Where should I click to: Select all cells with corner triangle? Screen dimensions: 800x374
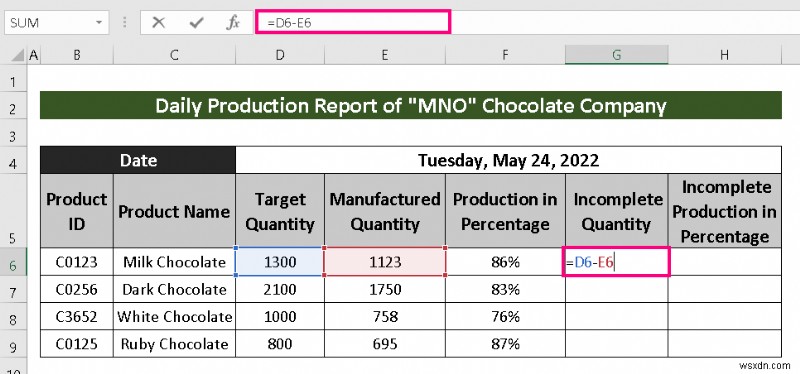18,55
